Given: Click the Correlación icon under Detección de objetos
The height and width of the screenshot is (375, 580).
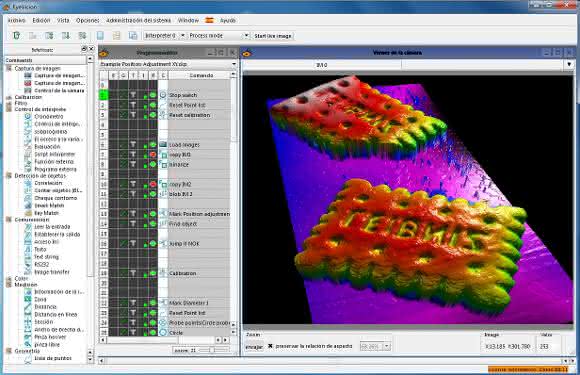Looking at the screenshot, I should pyautogui.click(x=28, y=183).
